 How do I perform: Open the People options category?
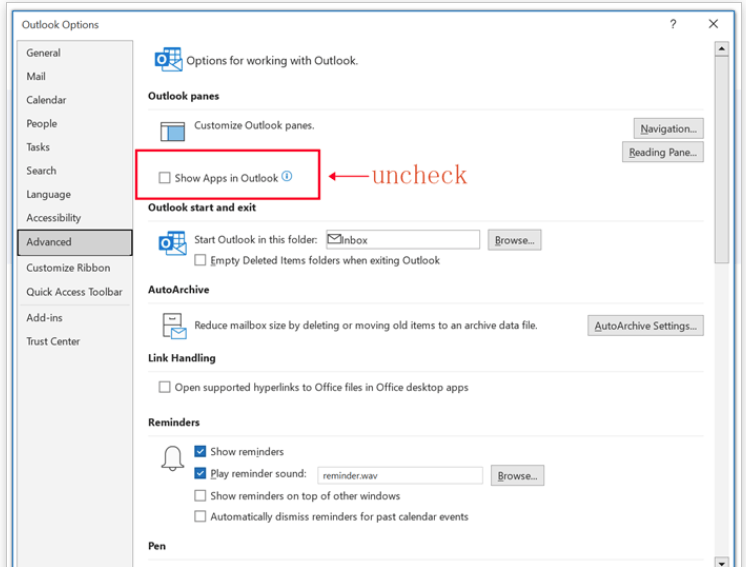(75, 124)
